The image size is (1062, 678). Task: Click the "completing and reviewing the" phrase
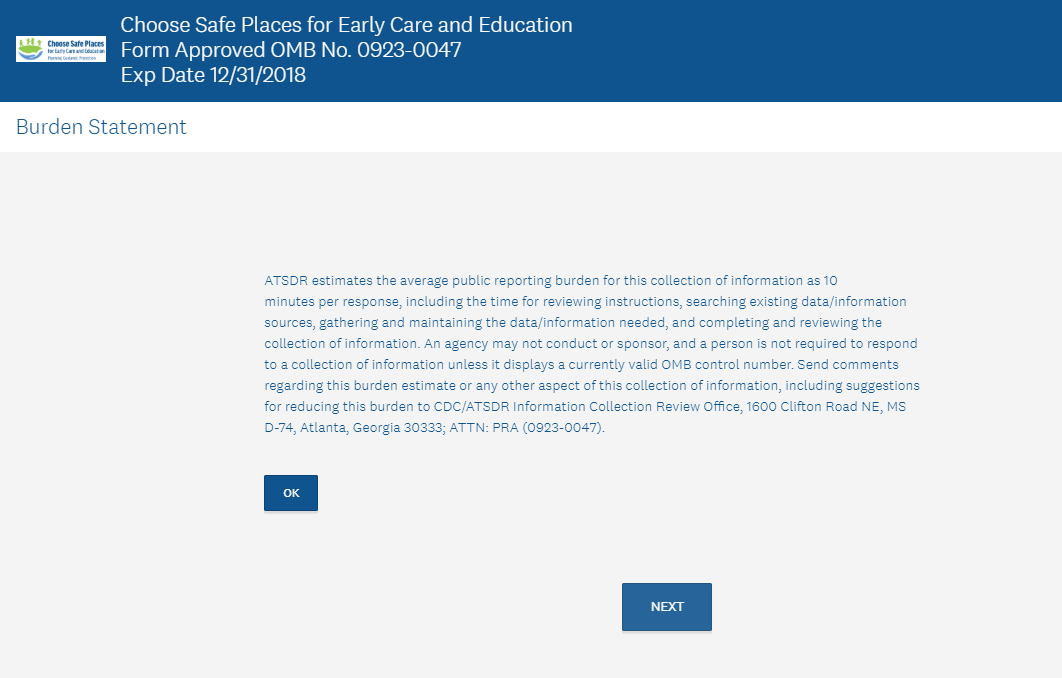tap(790, 322)
